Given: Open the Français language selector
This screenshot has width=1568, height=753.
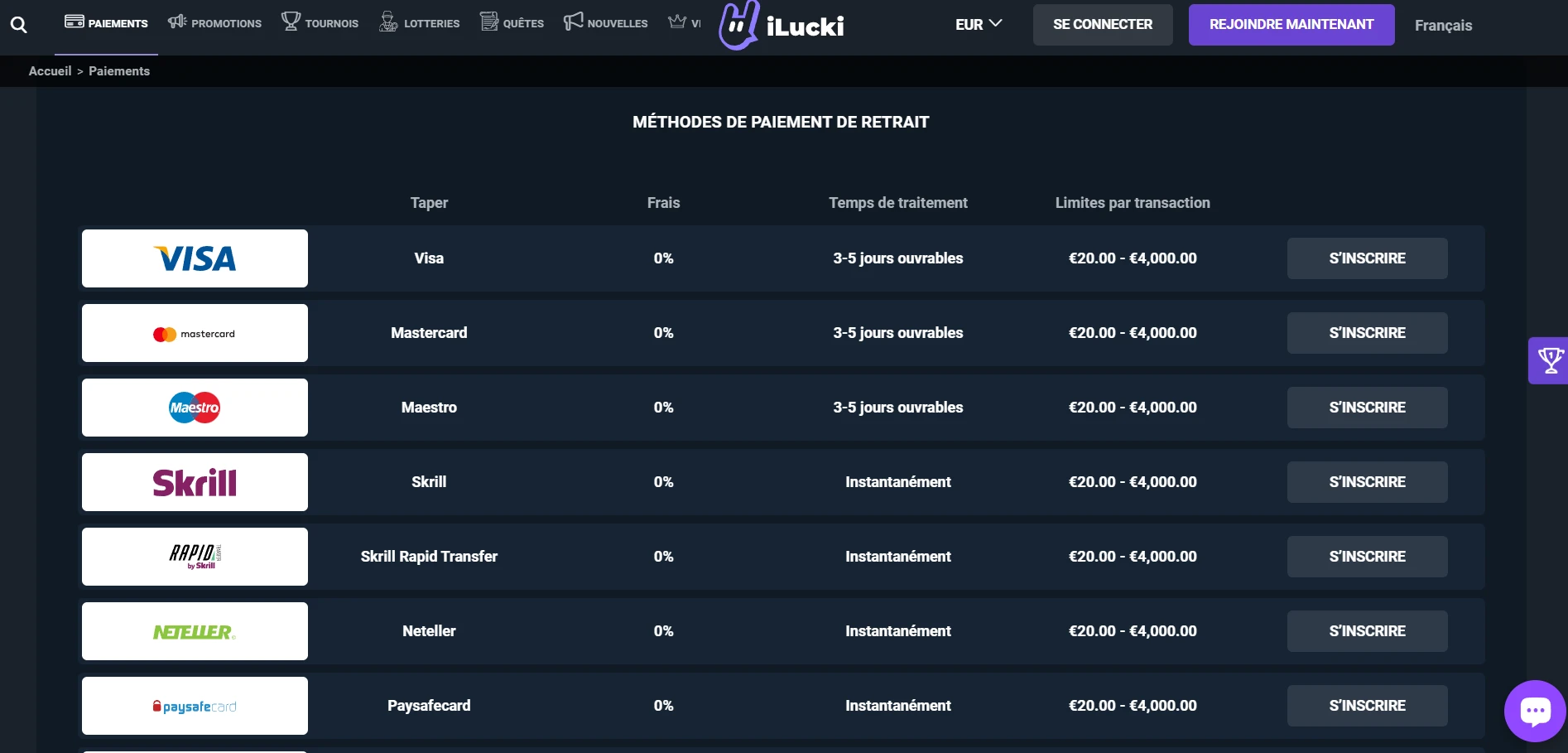Looking at the screenshot, I should [x=1443, y=26].
